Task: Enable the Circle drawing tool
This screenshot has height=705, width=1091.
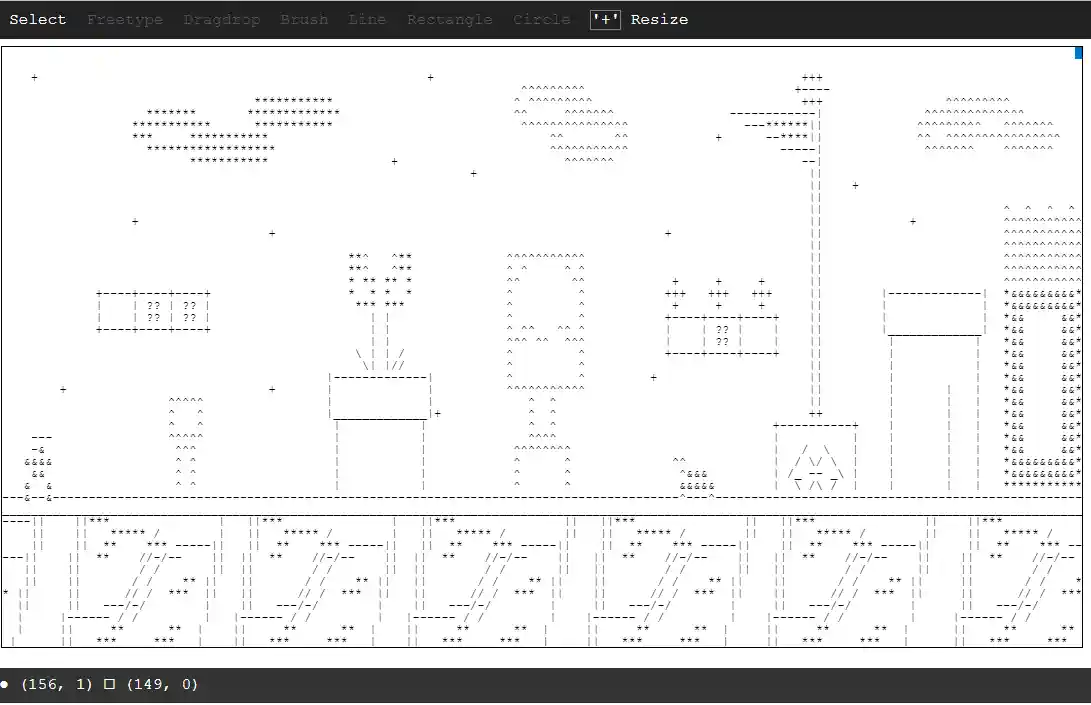Action: (x=541, y=19)
